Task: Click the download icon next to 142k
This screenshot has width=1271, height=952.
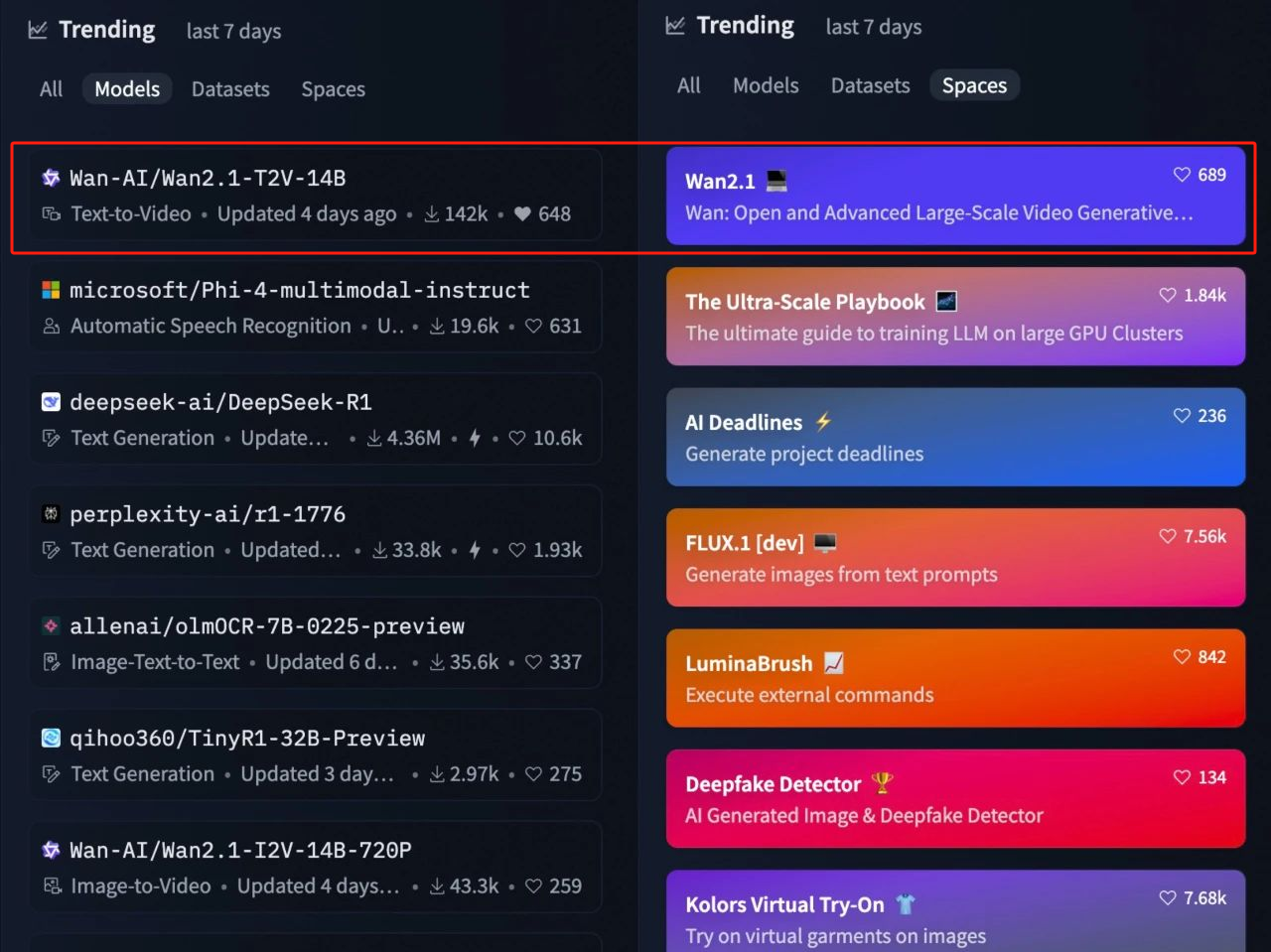Action: pos(432,214)
